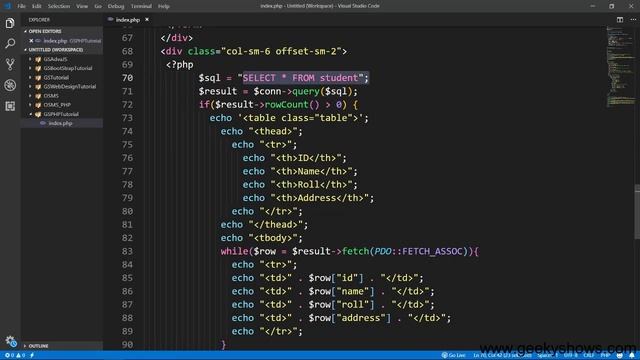Open the Extensions view in activity bar
The image size is (640, 360).
point(10,106)
